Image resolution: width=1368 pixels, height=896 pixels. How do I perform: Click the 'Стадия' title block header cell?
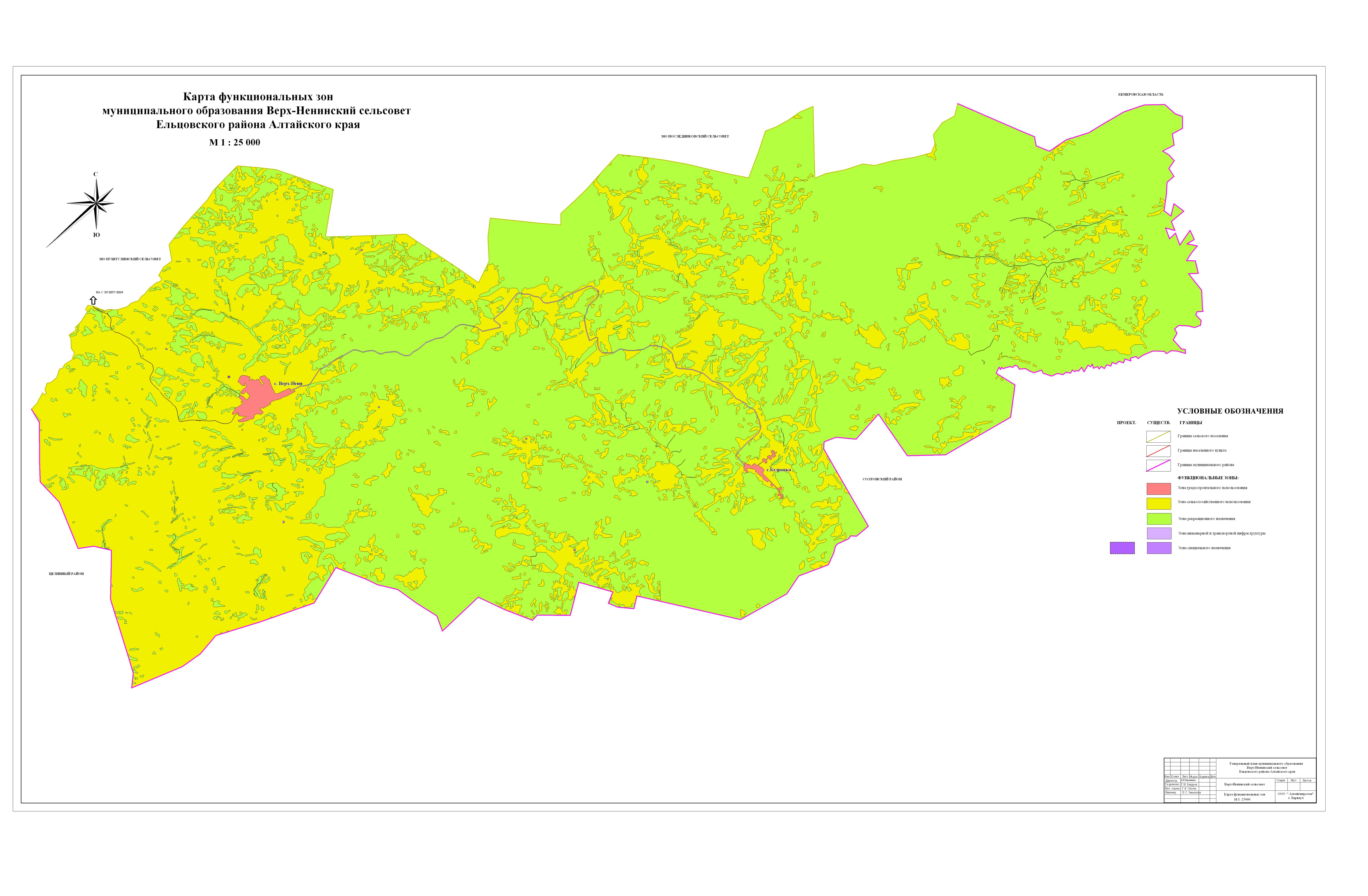1281,780
